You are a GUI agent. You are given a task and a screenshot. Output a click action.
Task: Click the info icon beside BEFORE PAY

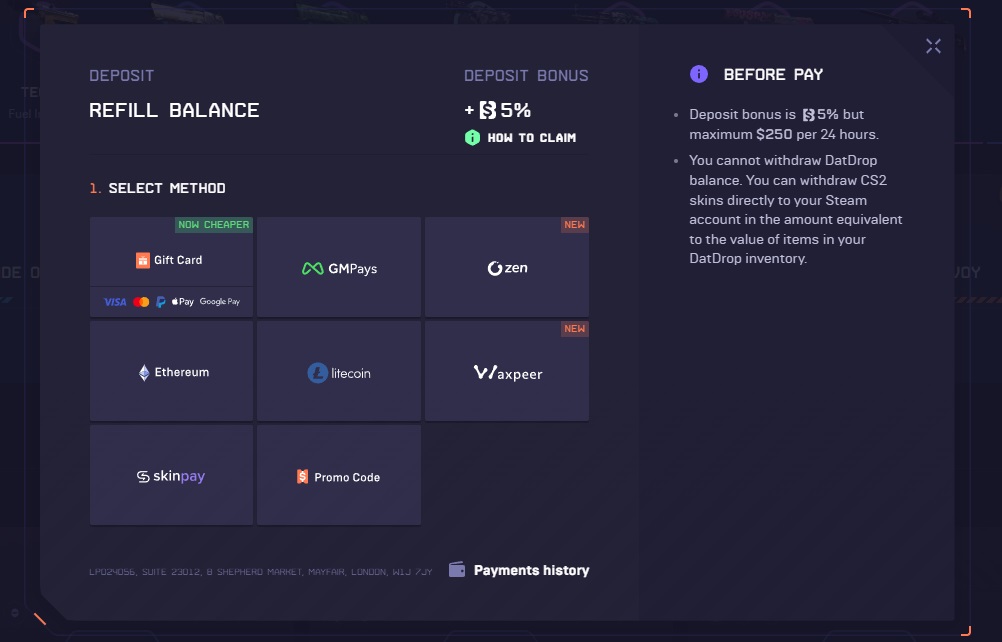coord(697,74)
